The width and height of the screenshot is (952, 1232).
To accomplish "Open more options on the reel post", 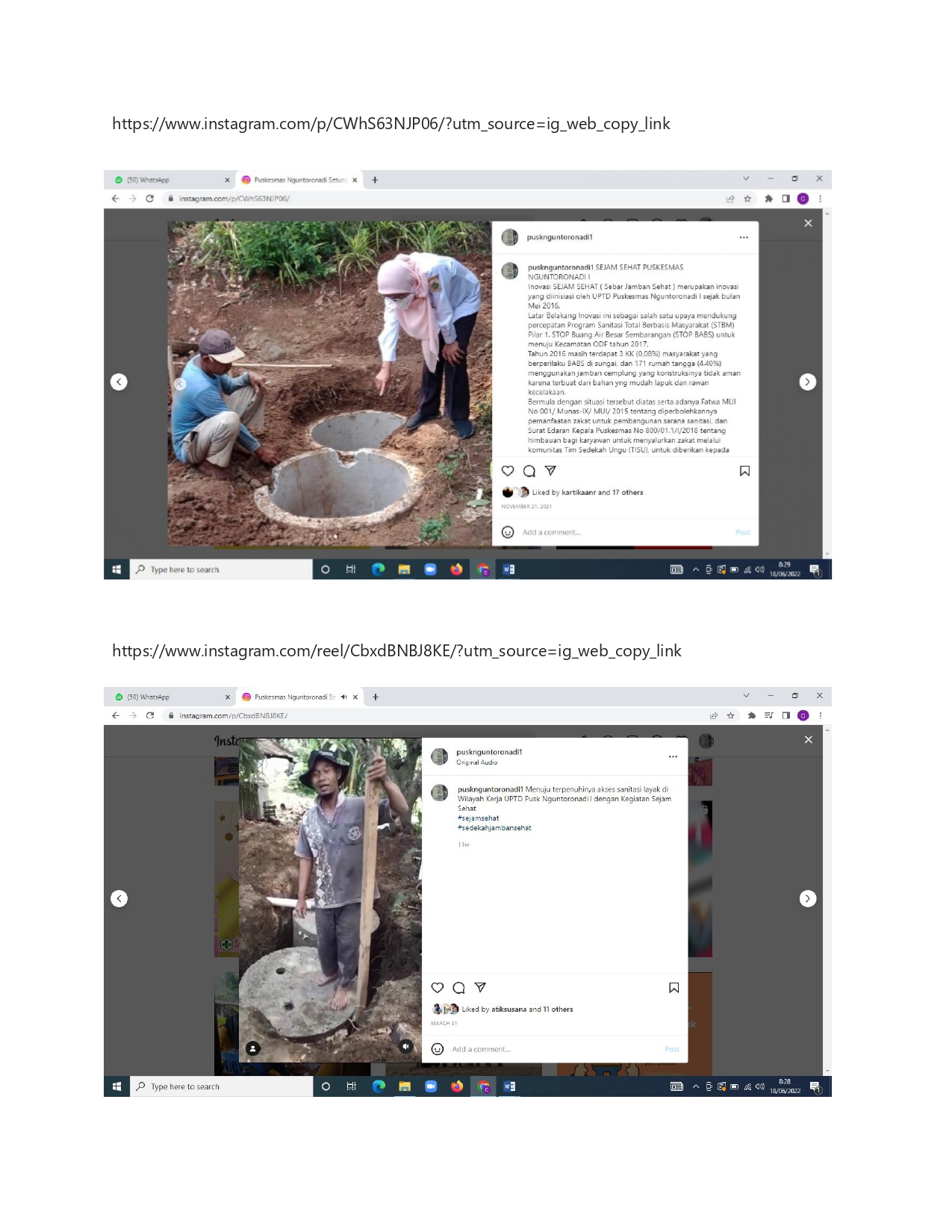I will coord(673,756).
